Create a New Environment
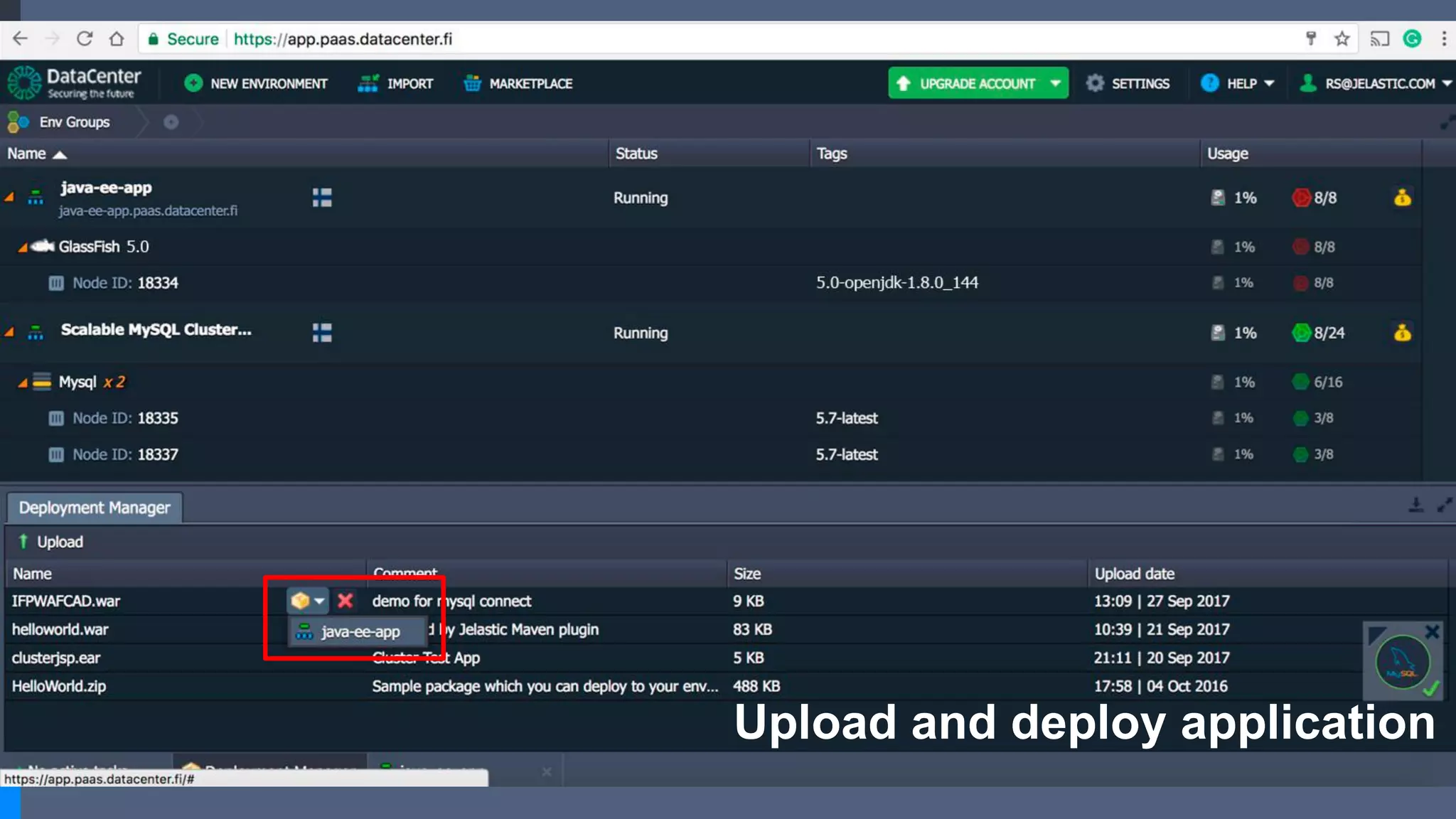The width and height of the screenshot is (1456, 819). 256,83
